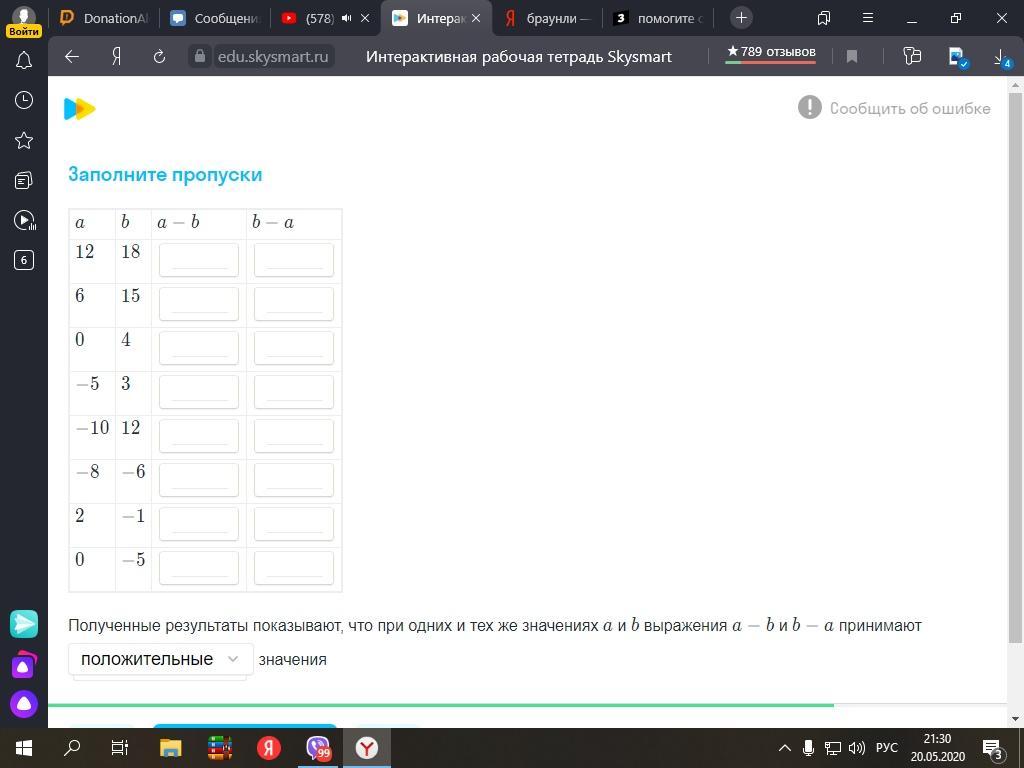Switch to DonationAlerts tab
The width and height of the screenshot is (1024, 768).
click(x=104, y=18)
